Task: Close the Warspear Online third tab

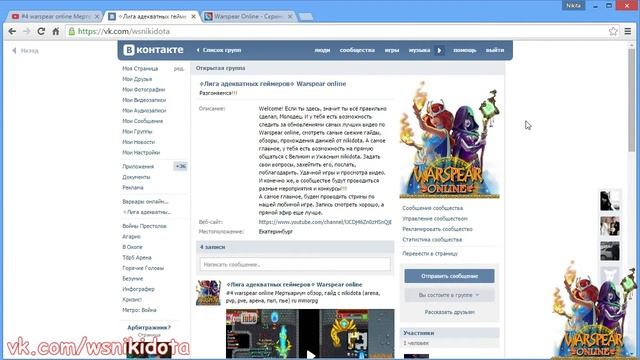Action: click(290, 16)
